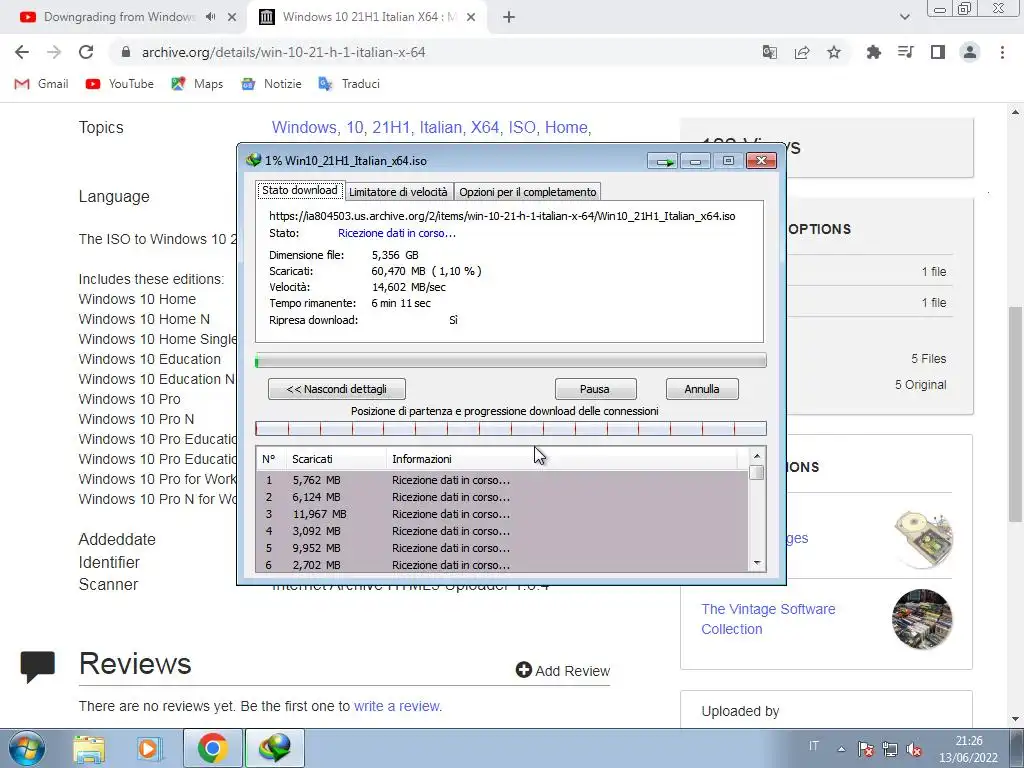Click the ISO topic link
The image size is (1024, 768).
(522, 127)
